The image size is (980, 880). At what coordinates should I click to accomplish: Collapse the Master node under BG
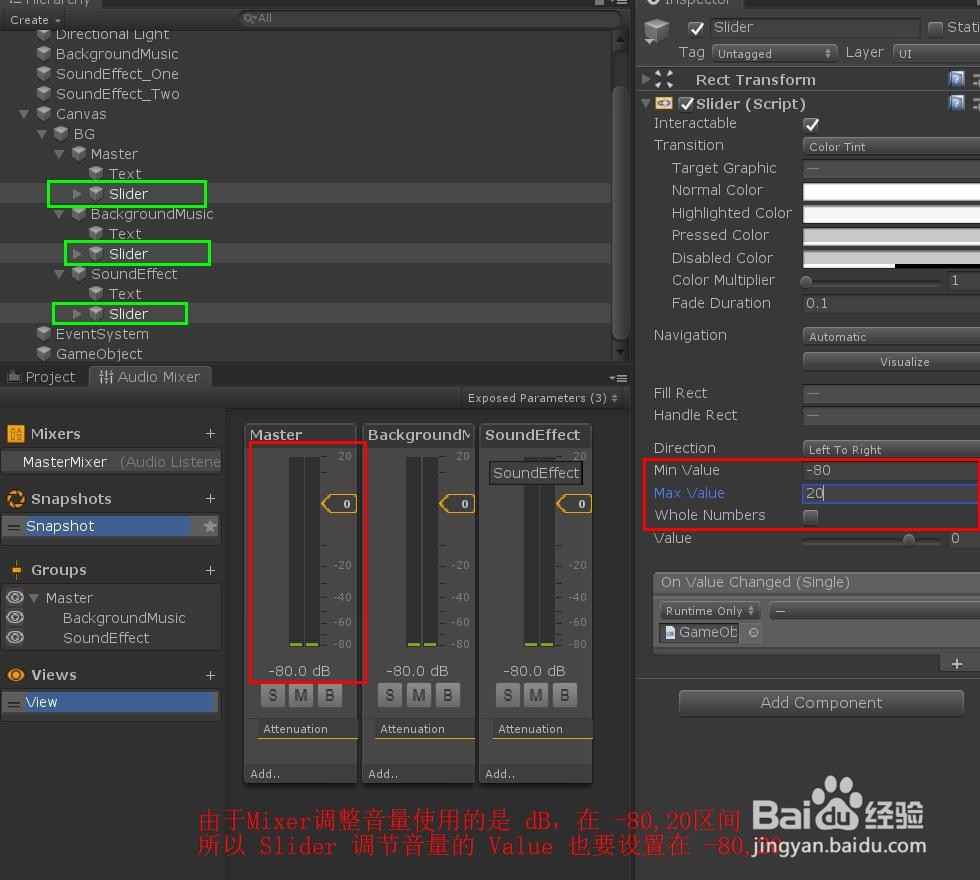point(59,154)
